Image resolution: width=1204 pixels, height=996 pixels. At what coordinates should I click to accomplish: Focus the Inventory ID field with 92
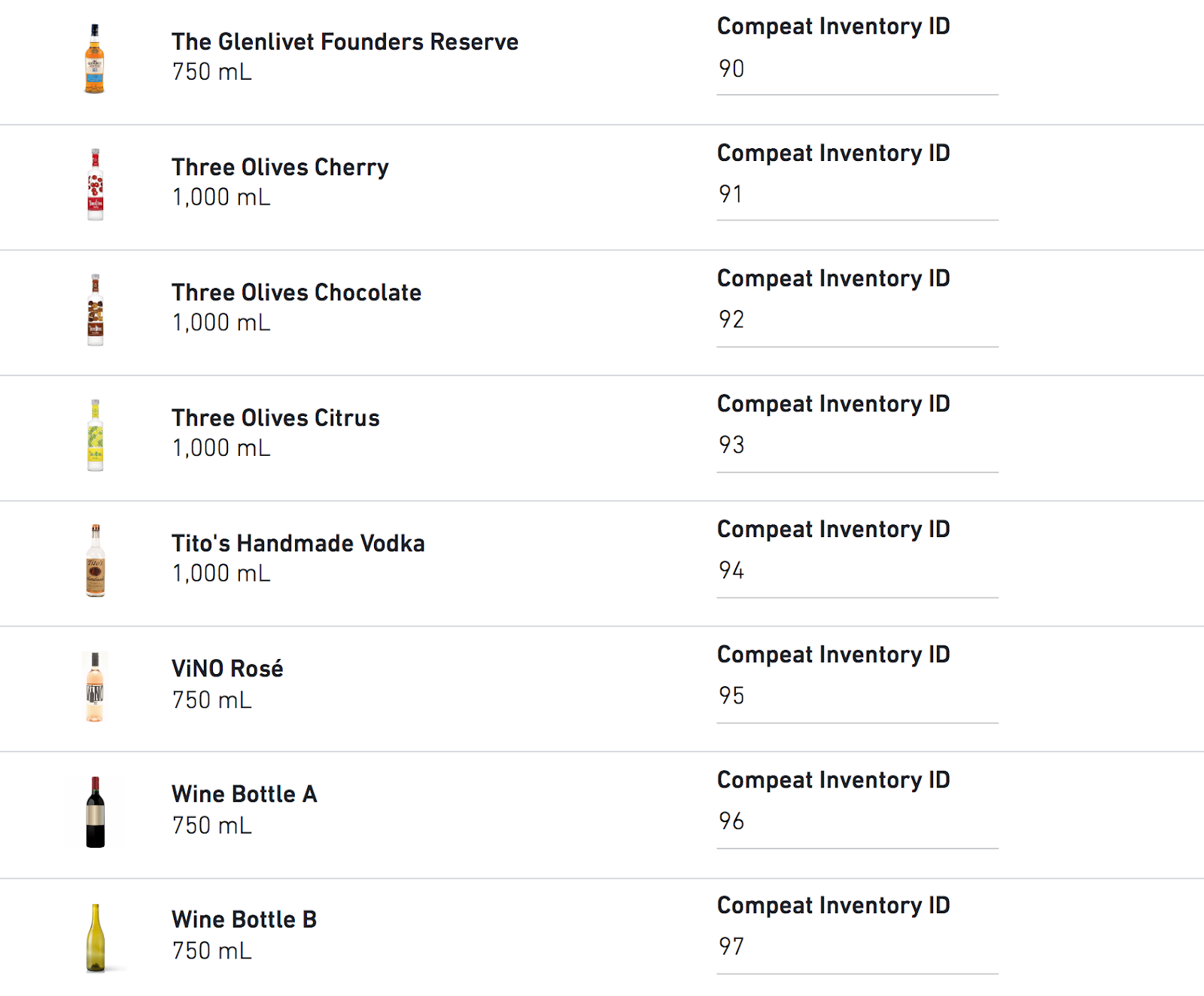856,320
